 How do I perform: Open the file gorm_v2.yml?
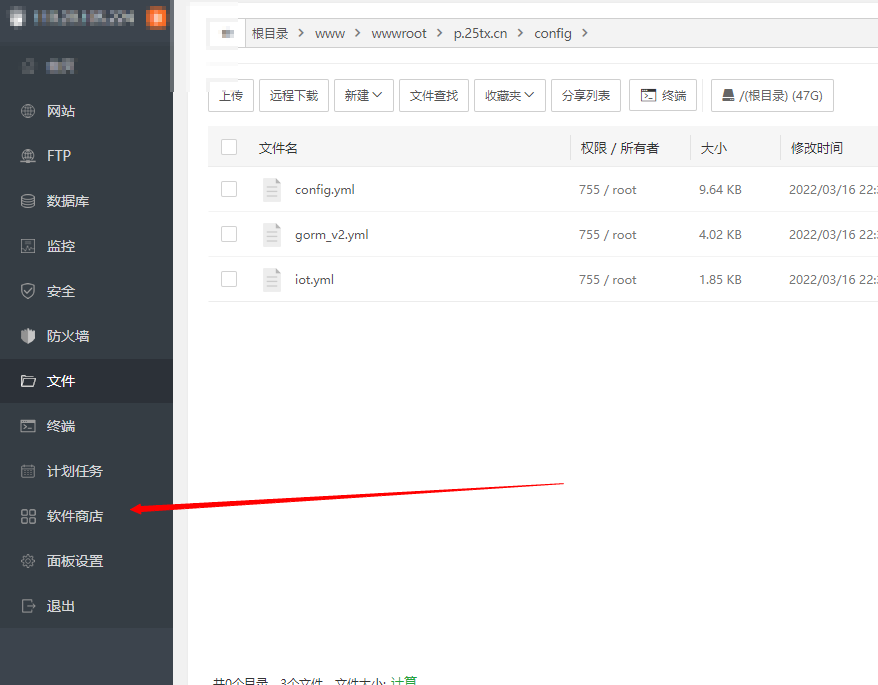click(331, 235)
